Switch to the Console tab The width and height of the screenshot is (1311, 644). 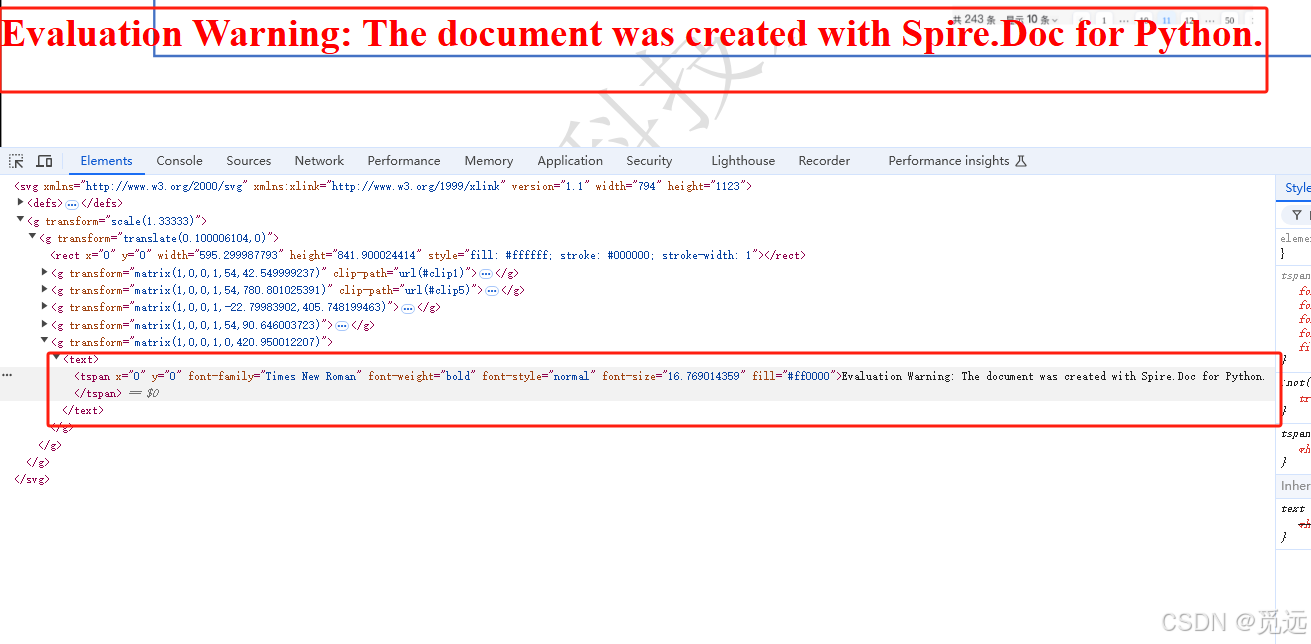click(x=180, y=161)
